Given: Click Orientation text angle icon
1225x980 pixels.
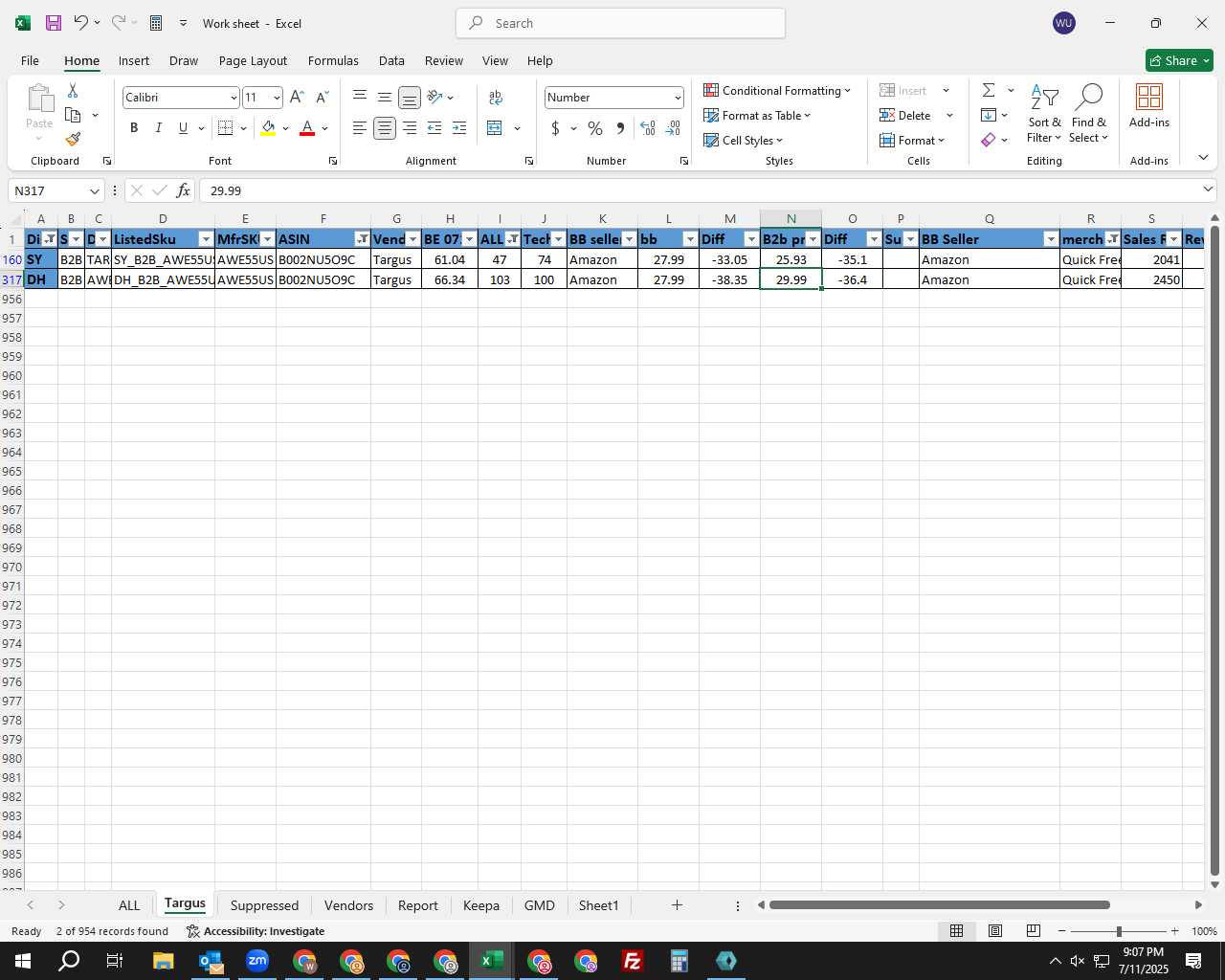Looking at the screenshot, I should click(x=434, y=97).
